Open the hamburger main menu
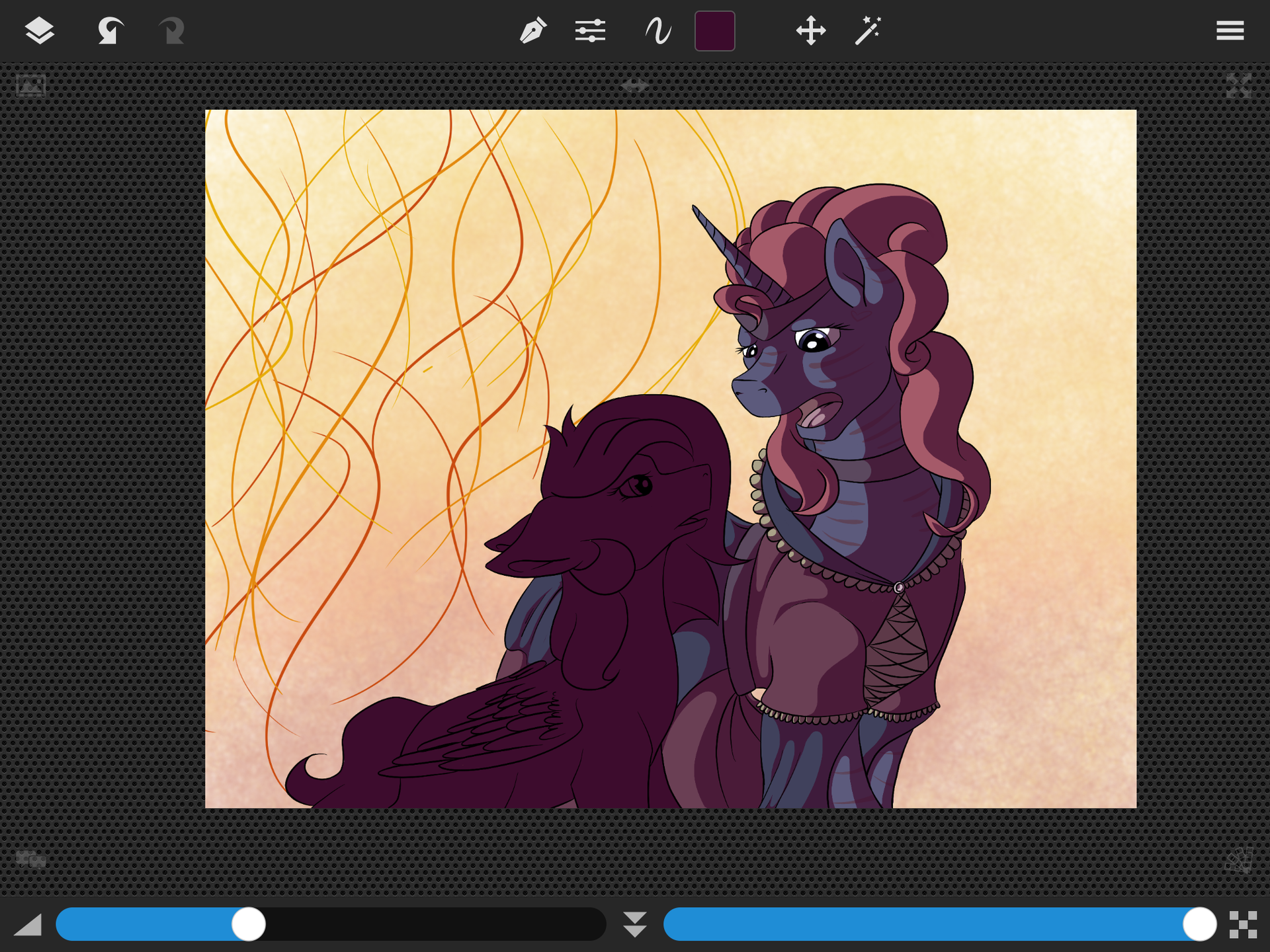The image size is (1270, 952). [x=1230, y=30]
